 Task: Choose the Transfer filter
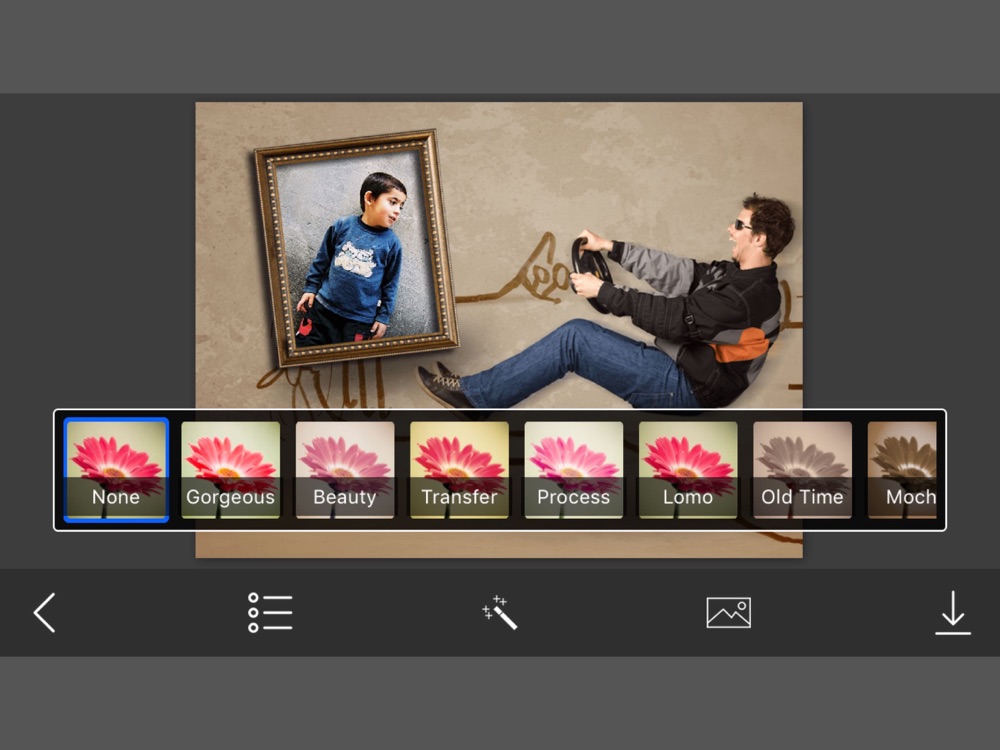(459, 470)
